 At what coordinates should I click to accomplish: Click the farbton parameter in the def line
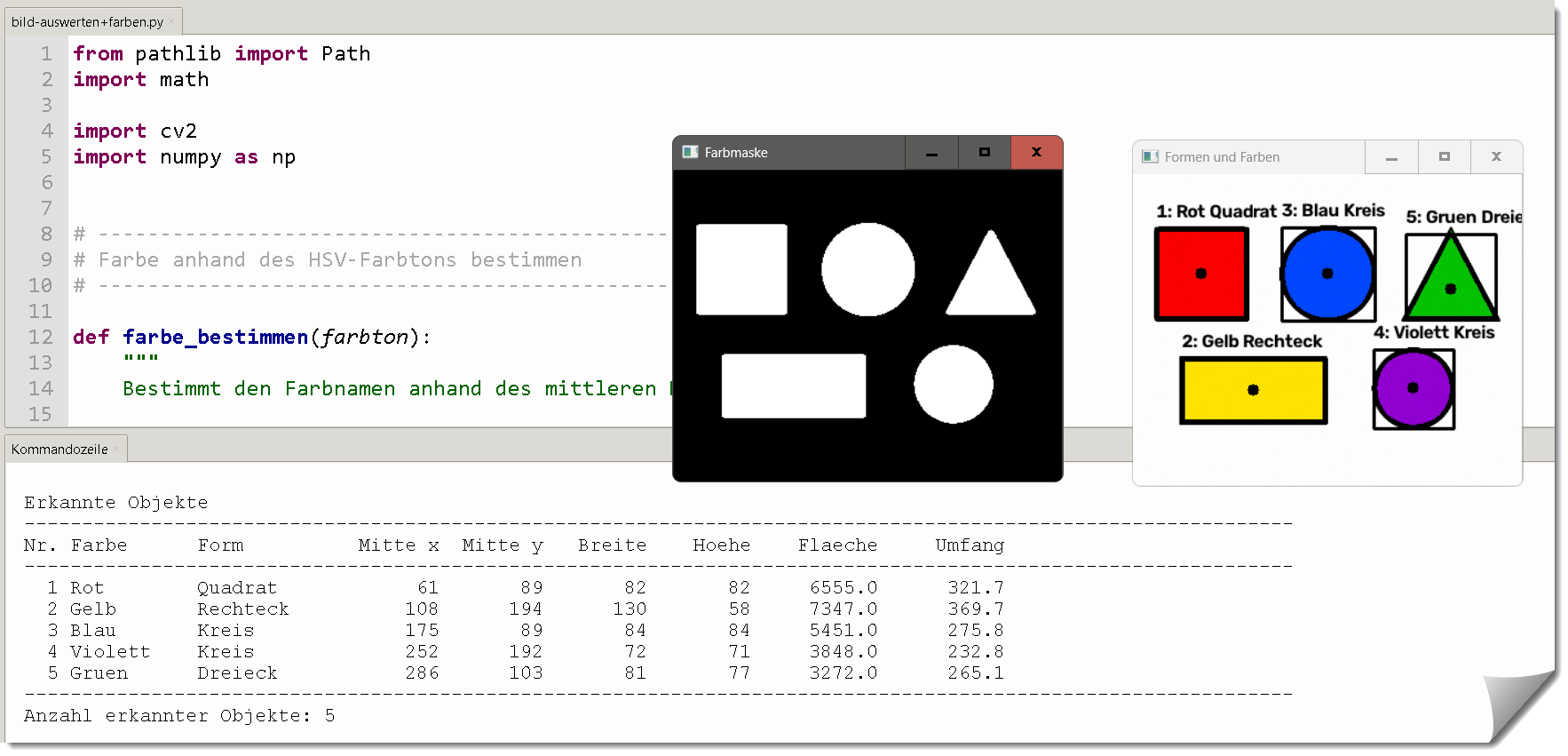364,337
